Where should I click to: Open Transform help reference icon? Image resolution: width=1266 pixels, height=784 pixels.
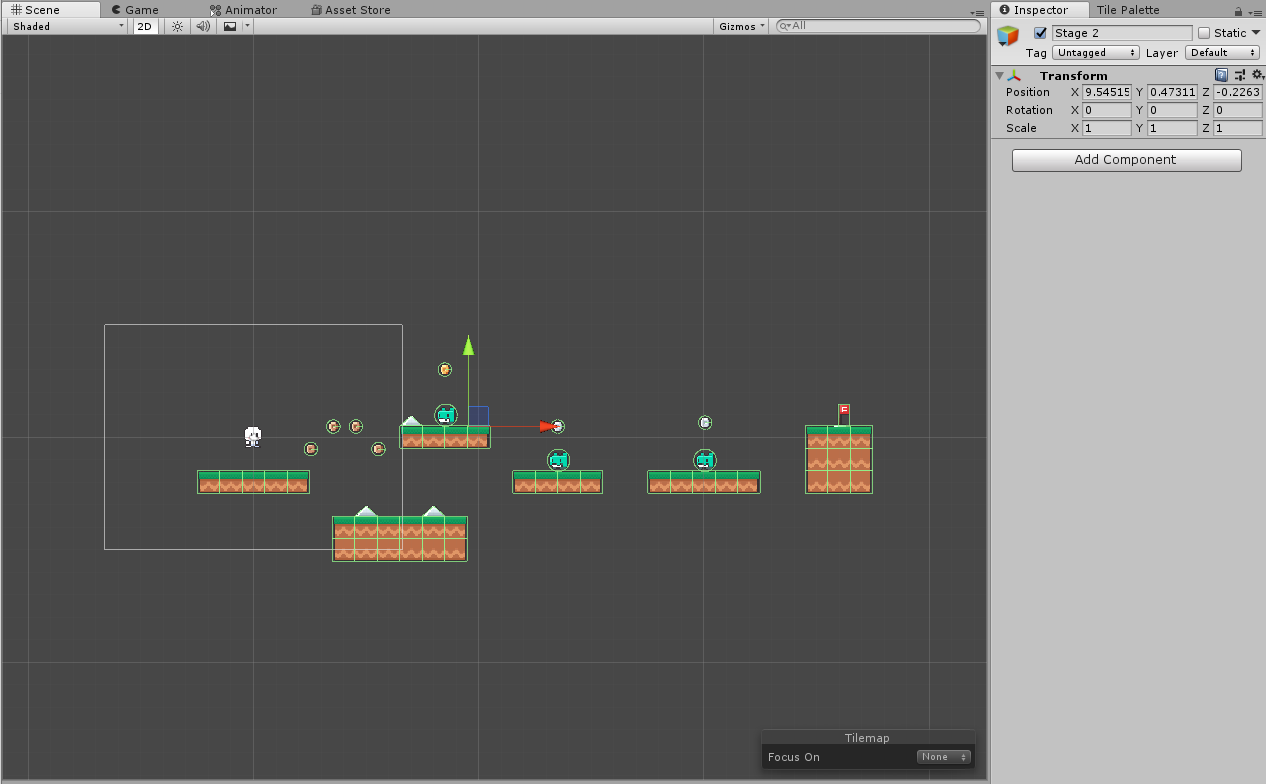(1221, 75)
